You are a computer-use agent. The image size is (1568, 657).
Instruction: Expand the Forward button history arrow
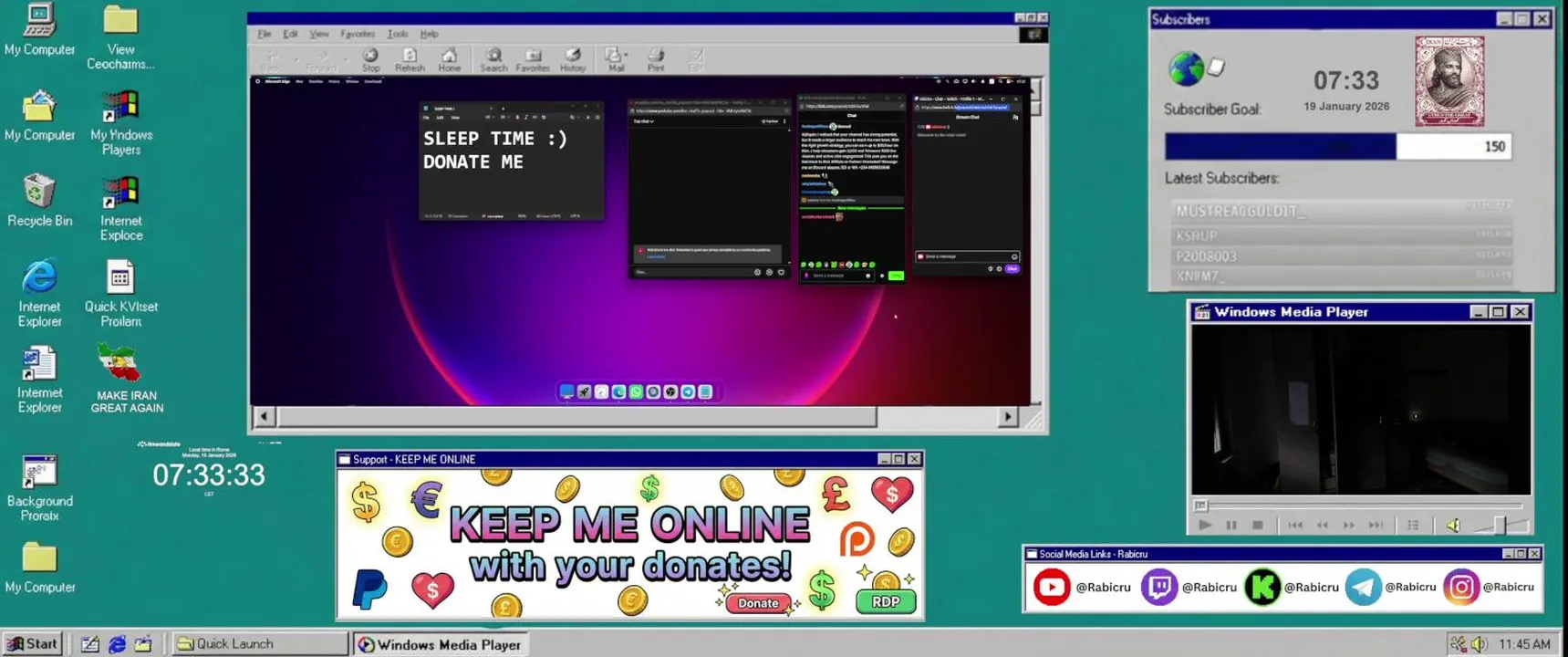click(347, 59)
